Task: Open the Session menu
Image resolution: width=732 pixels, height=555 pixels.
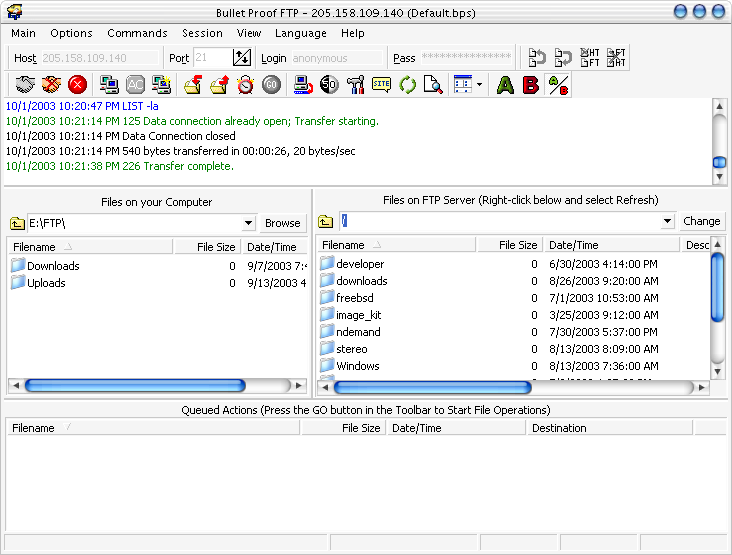Action: 202,33
